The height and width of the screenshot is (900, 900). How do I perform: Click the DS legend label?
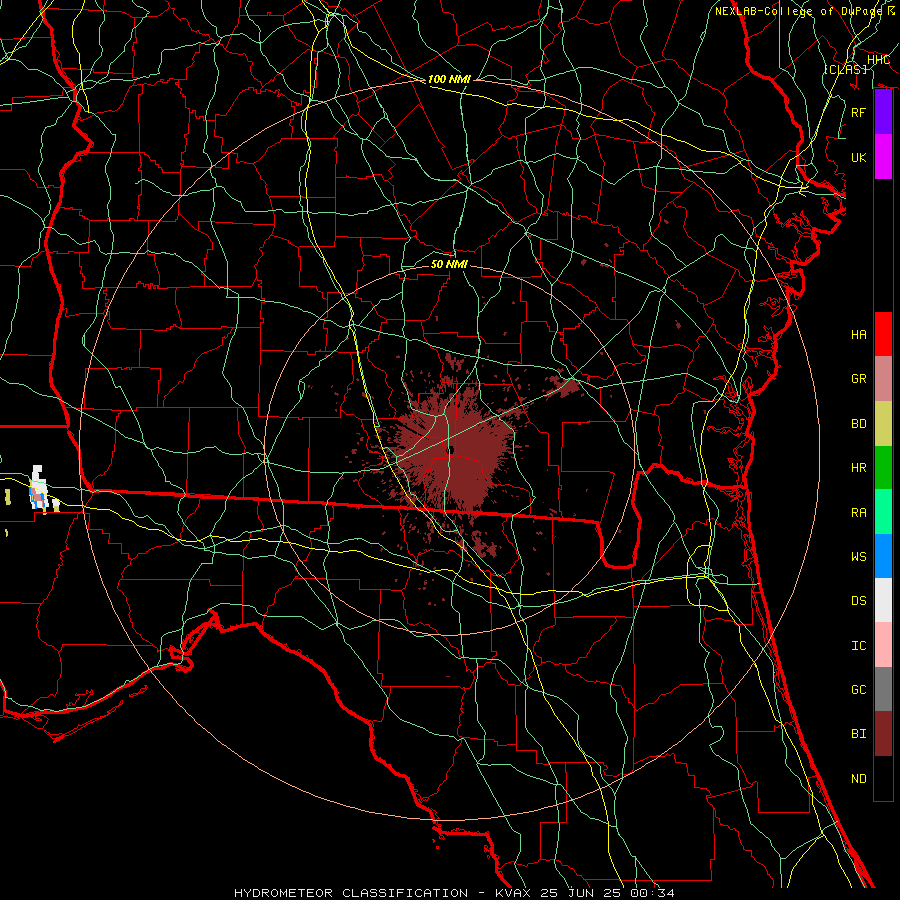tap(859, 601)
